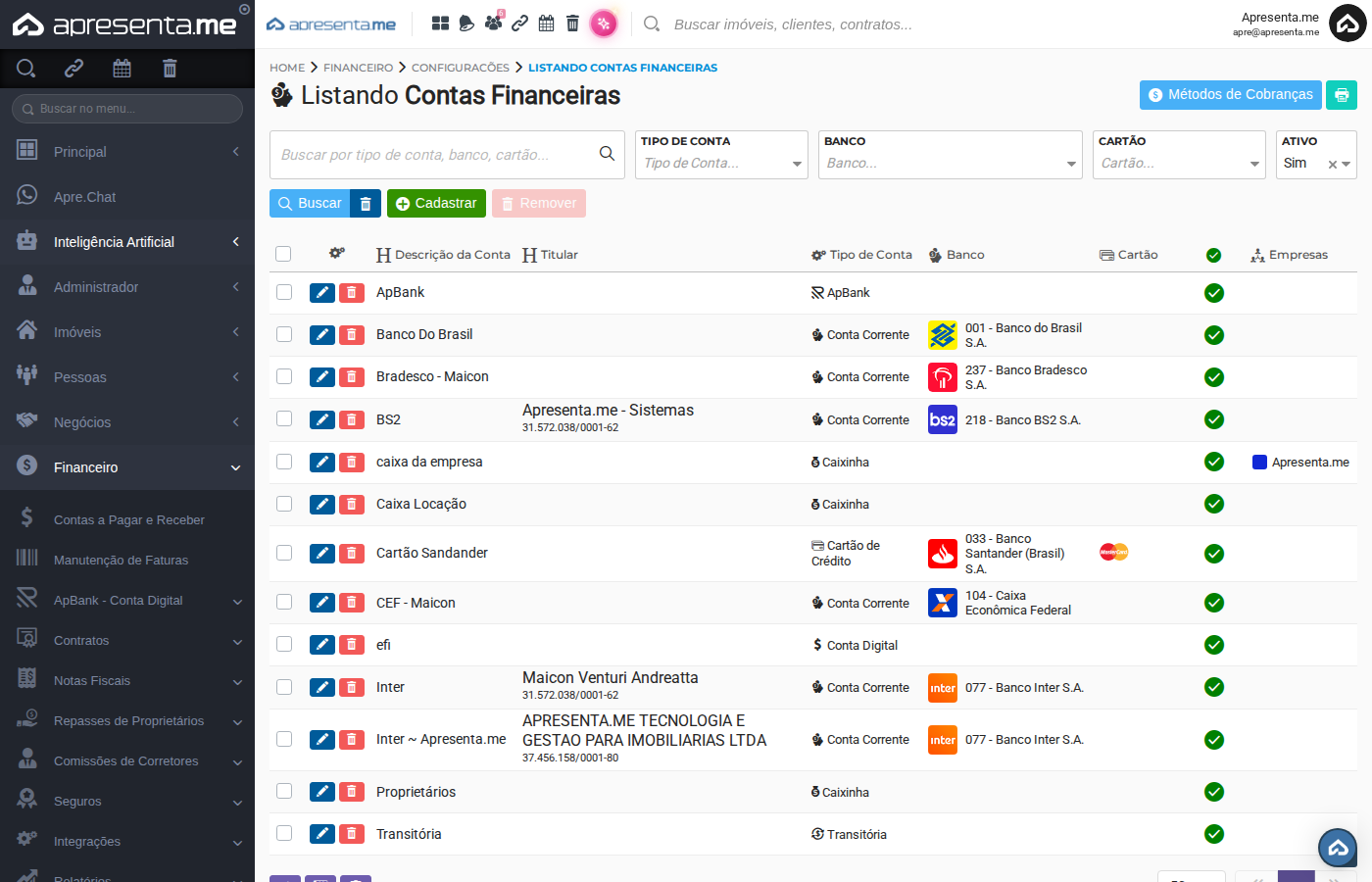Expand ApBank - Conta Digital submenu
The width and height of the screenshot is (1372, 882).
(127, 601)
